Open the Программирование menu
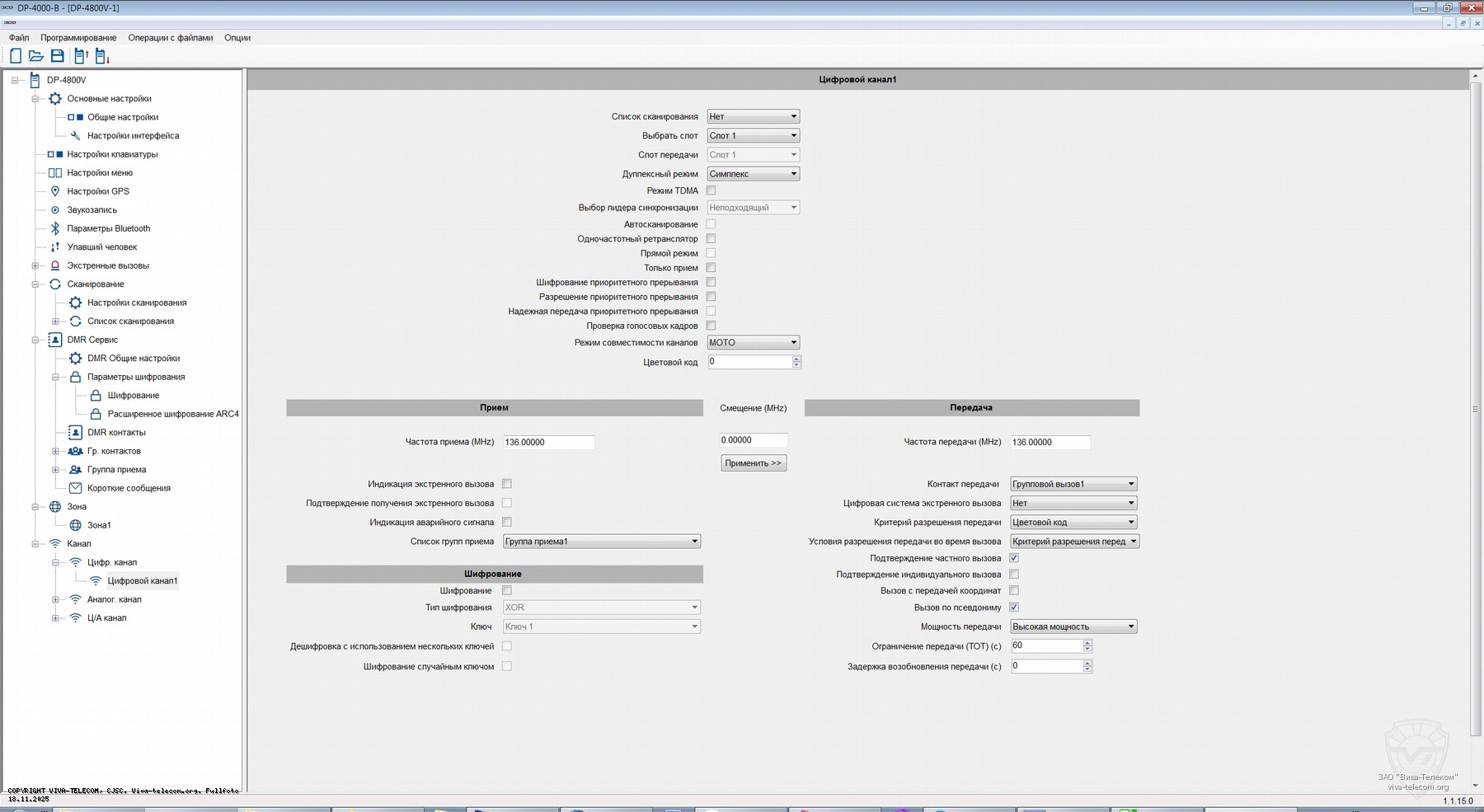Image resolution: width=1484 pixels, height=812 pixels. click(x=78, y=38)
